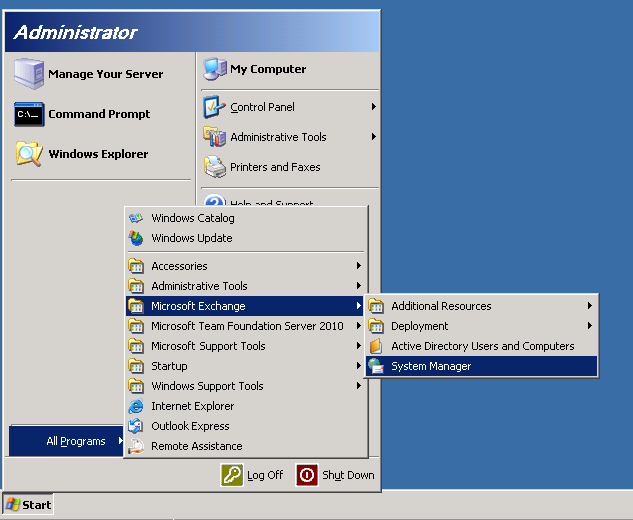Click the Windows Catalog icon
This screenshot has height=520, width=633.
(136, 218)
